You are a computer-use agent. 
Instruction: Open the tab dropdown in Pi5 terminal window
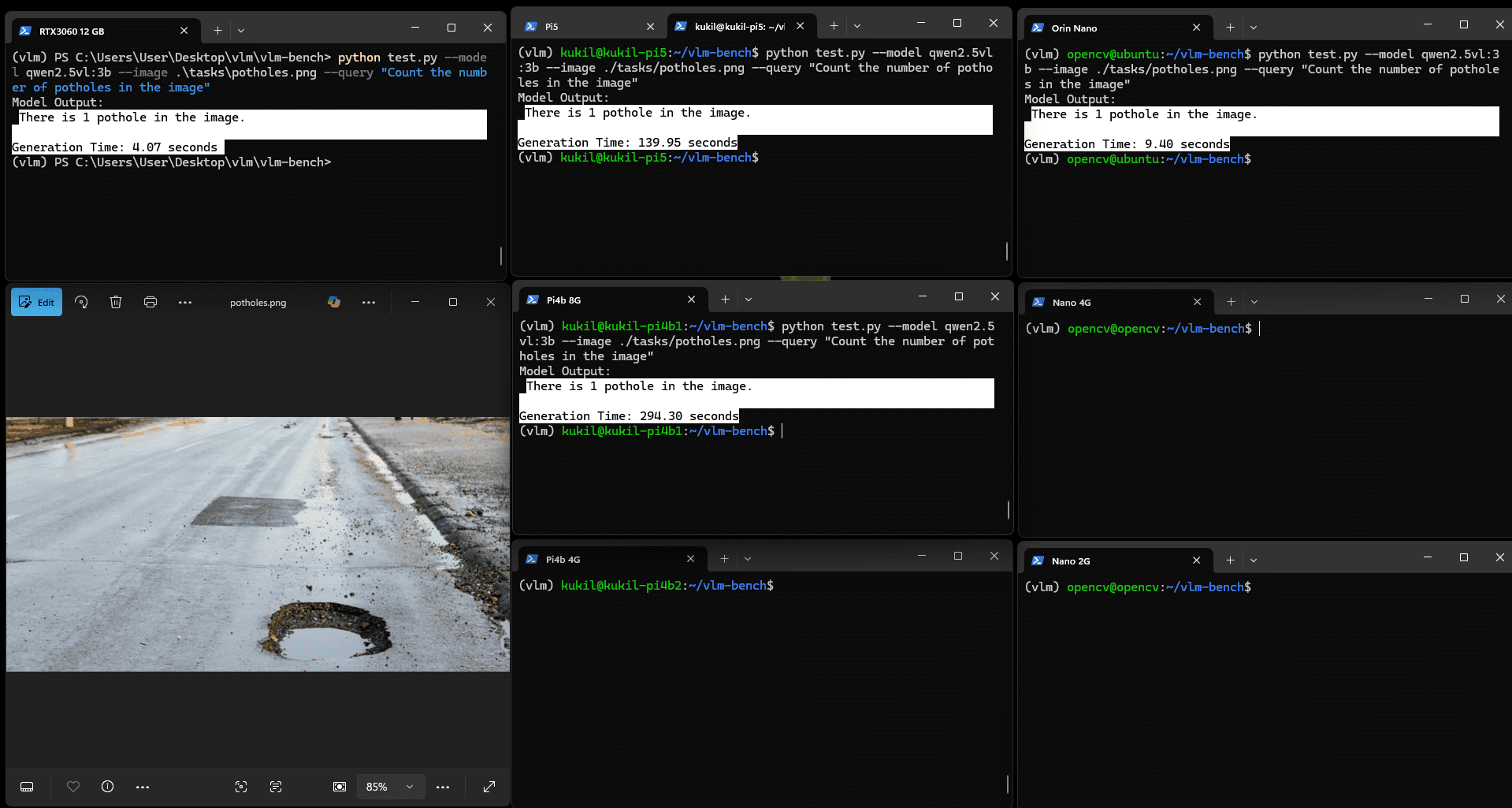coord(857,26)
